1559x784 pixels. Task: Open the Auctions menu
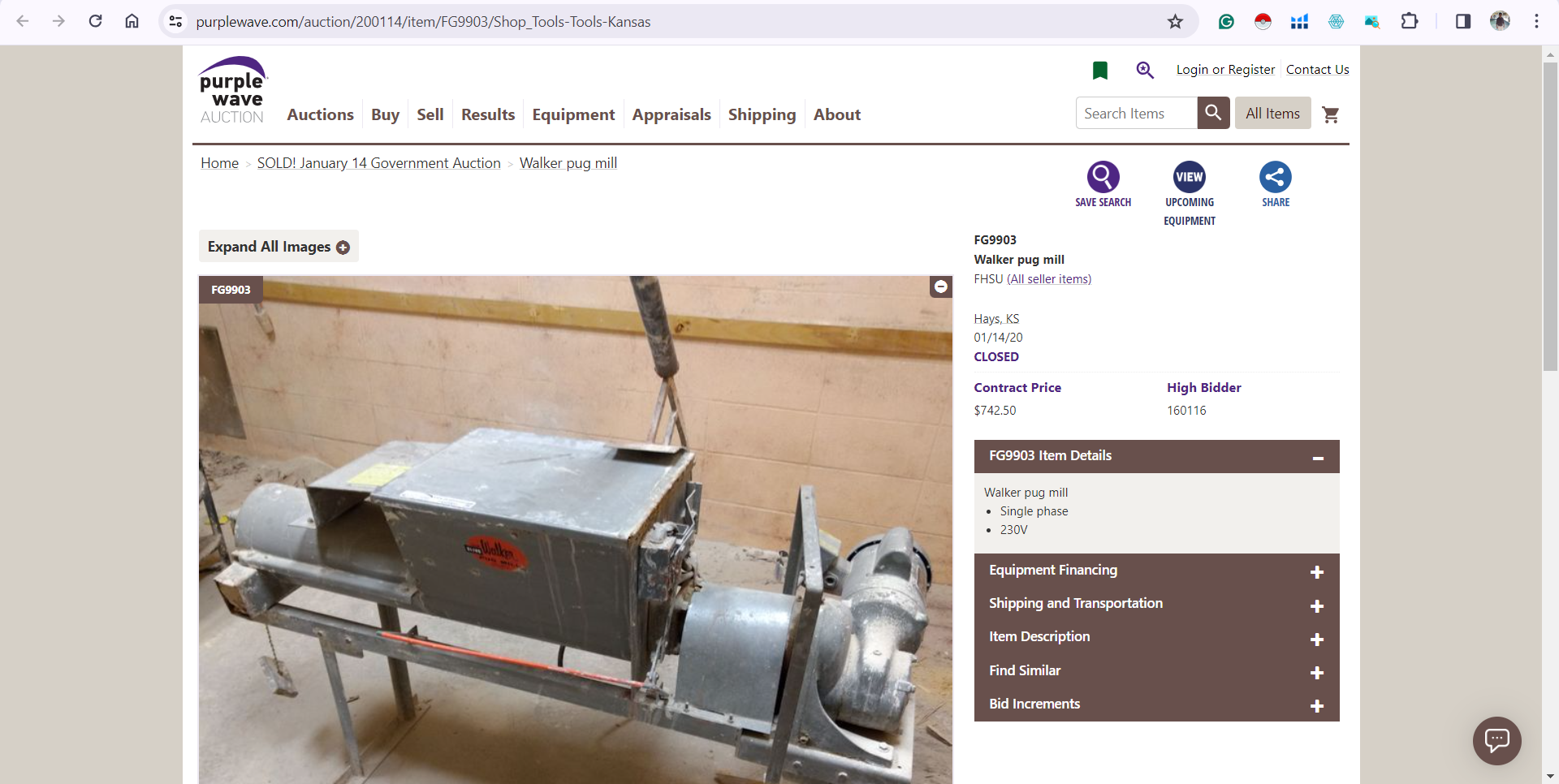click(x=320, y=114)
